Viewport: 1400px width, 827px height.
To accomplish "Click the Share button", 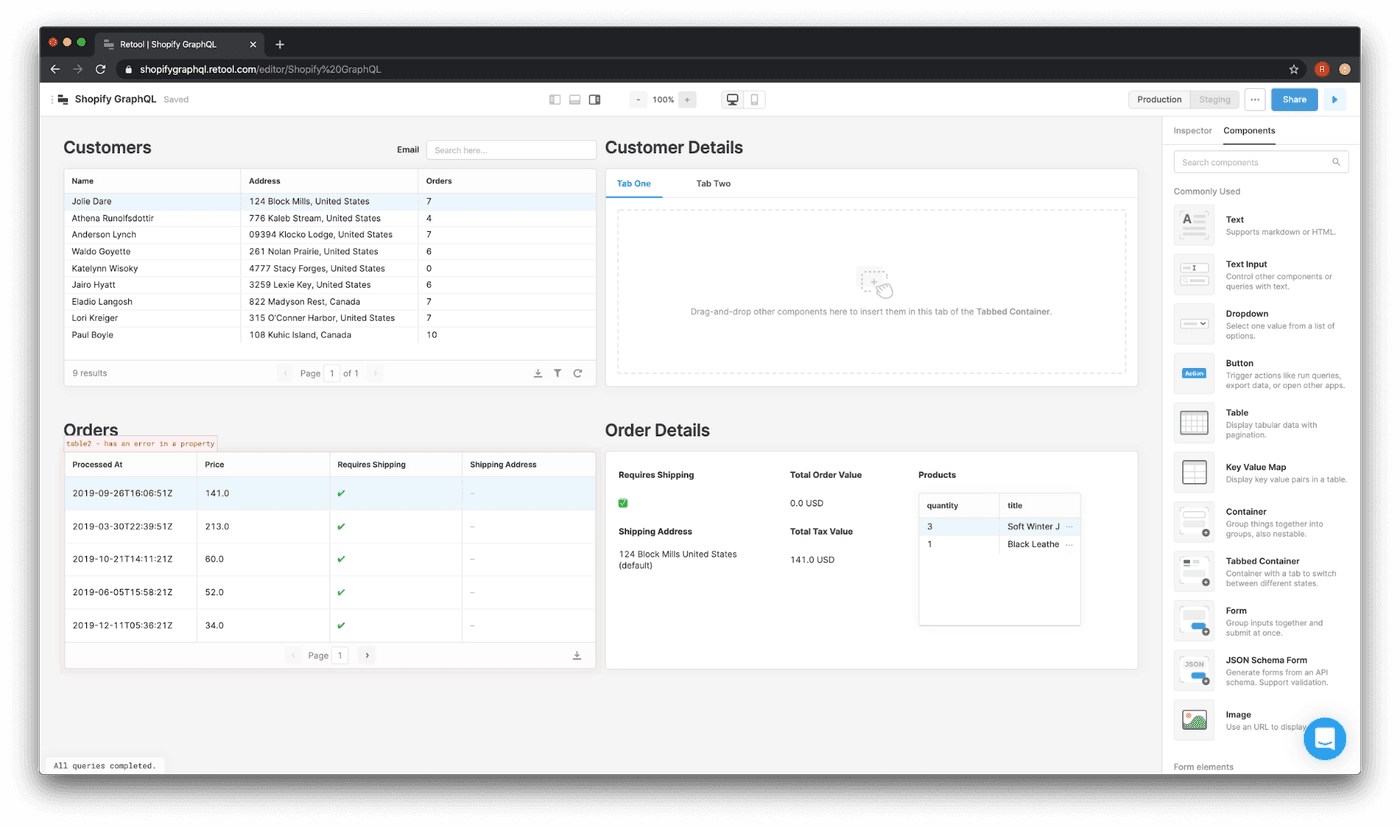I will tap(1294, 100).
